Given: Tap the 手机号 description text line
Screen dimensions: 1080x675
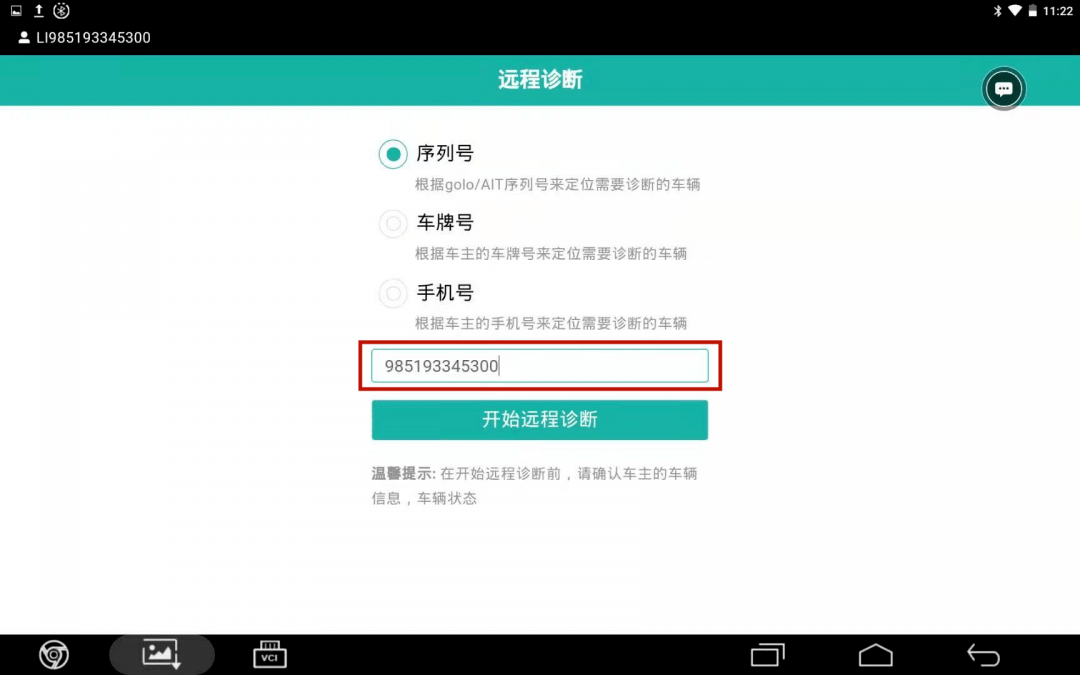Looking at the screenshot, I should [x=550, y=323].
